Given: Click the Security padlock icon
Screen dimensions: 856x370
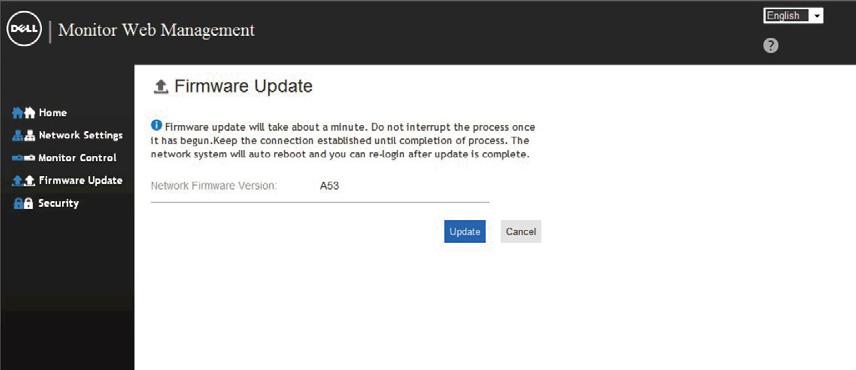Looking at the screenshot, I should (23, 204).
